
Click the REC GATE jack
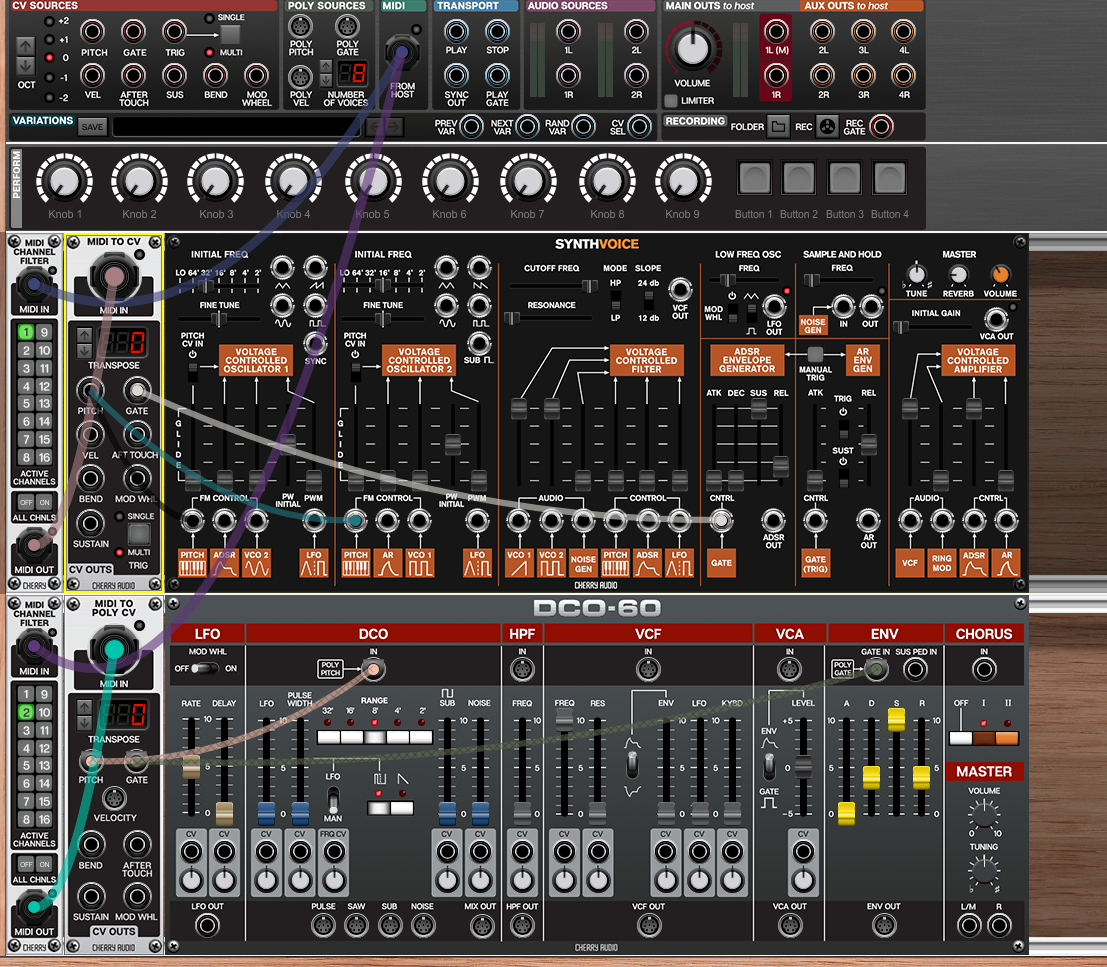click(880, 126)
